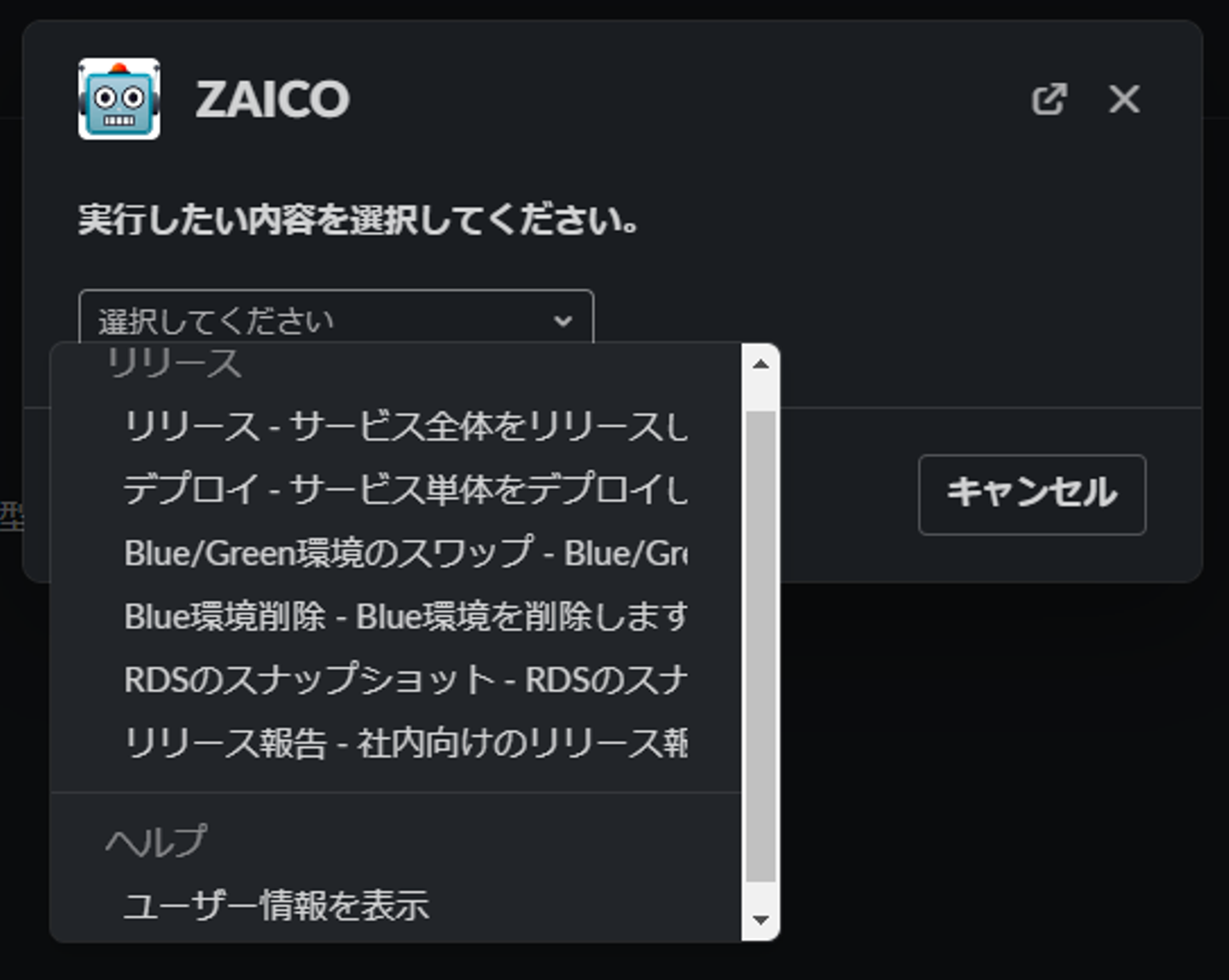This screenshot has width=1229, height=980.
Task: Click the リリース group header
Action: pyautogui.click(x=174, y=364)
